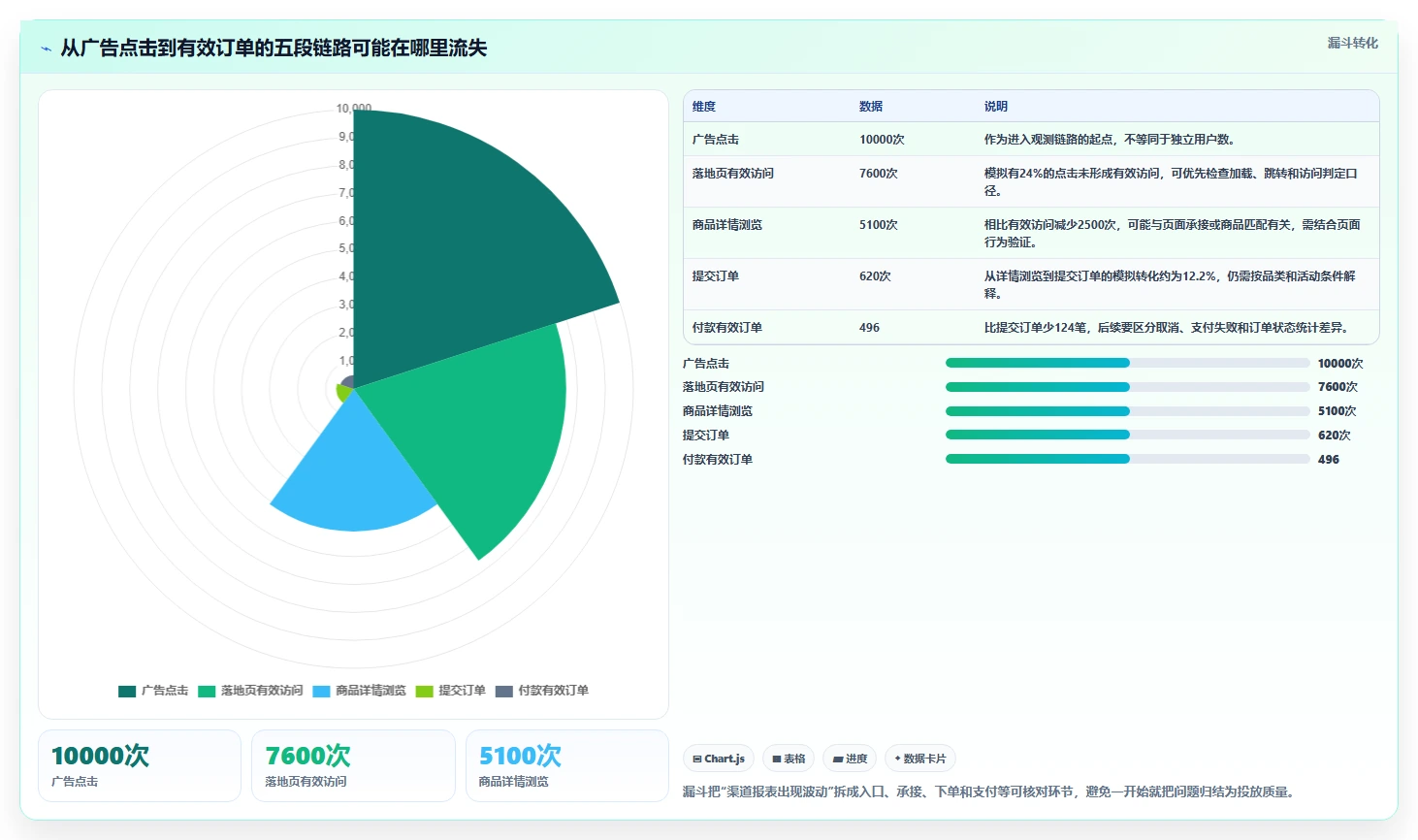Click the description mentioning 12.2% conversion

pos(1171,285)
